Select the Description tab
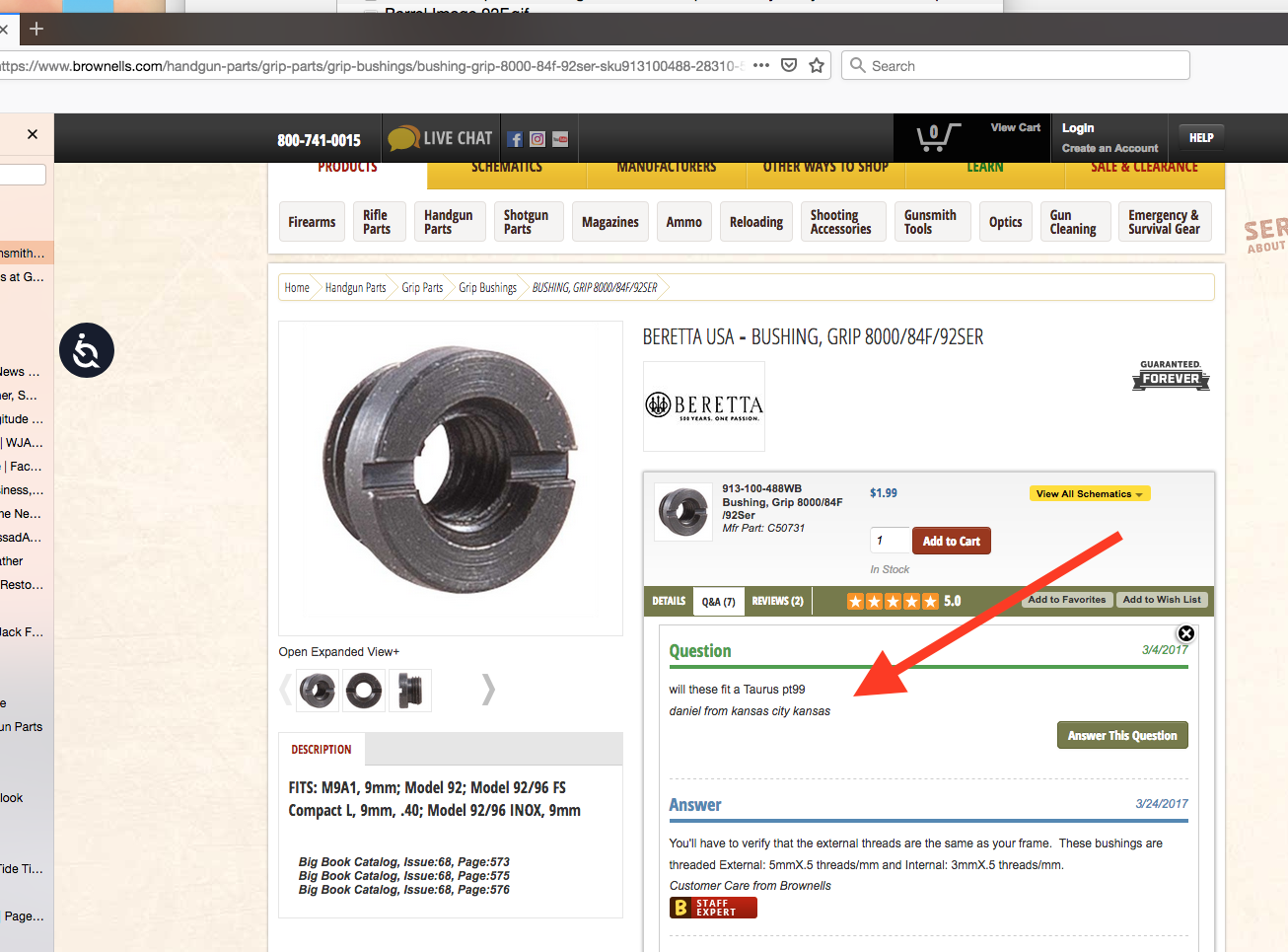 tap(322, 750)
